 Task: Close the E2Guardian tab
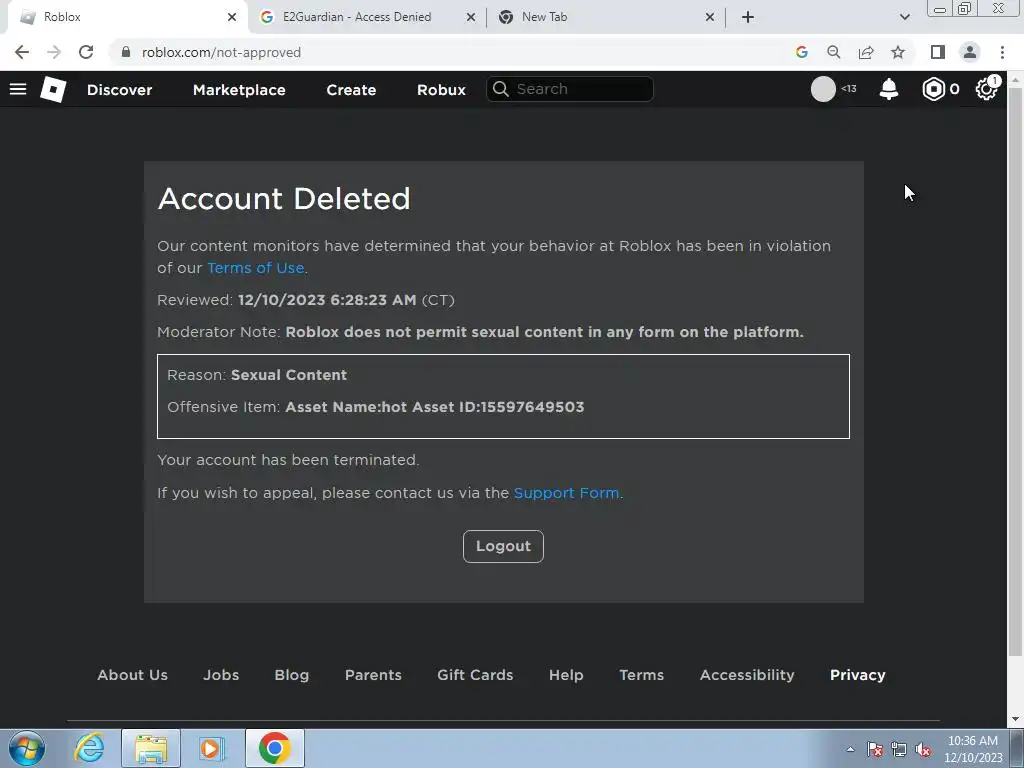tap(470, 17)
